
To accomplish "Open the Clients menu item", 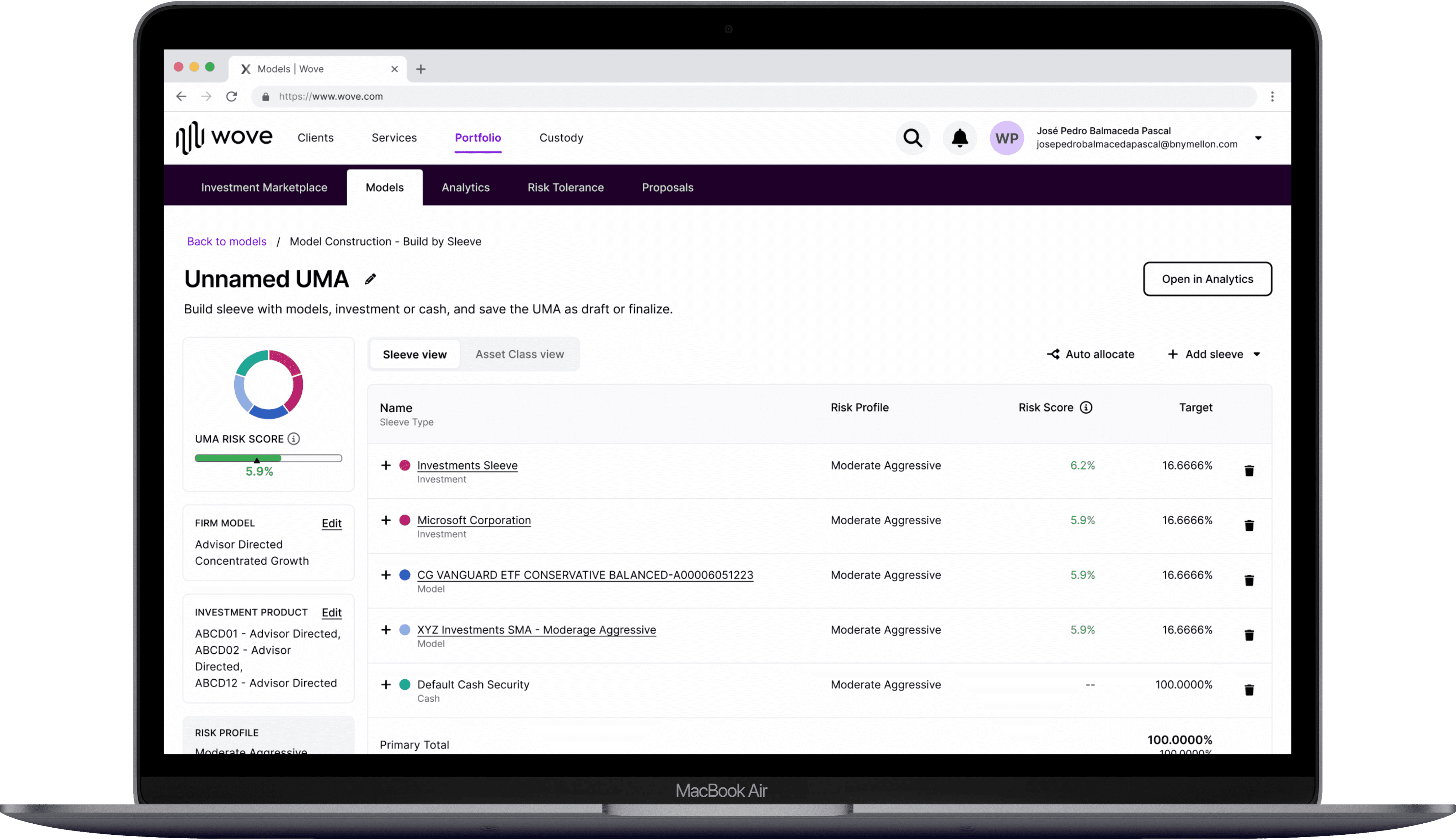I will click(x=315, y=138).
